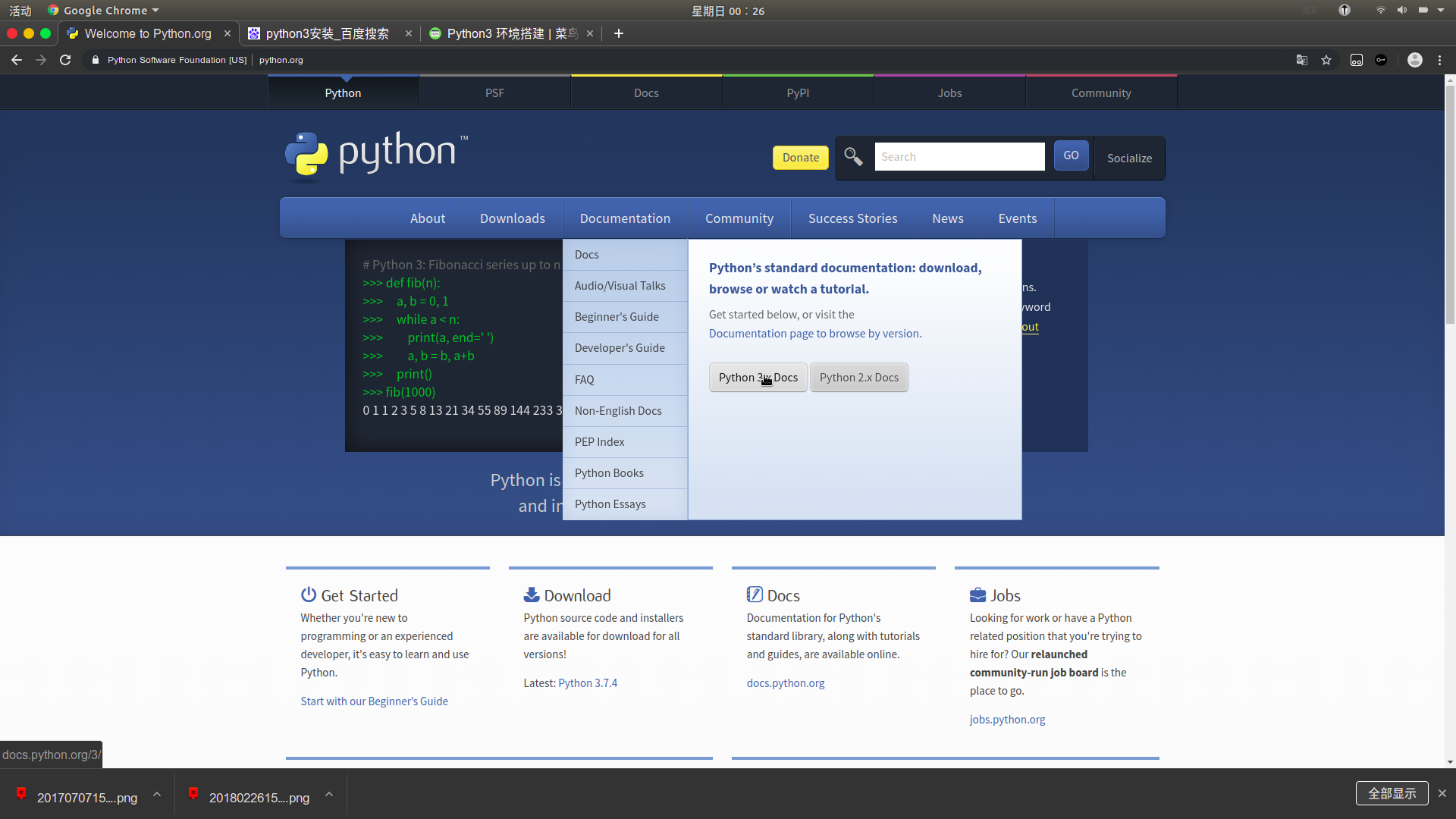Click the Search input field
The height and width of the screenshot is (819, 1456).
(959, 157)
